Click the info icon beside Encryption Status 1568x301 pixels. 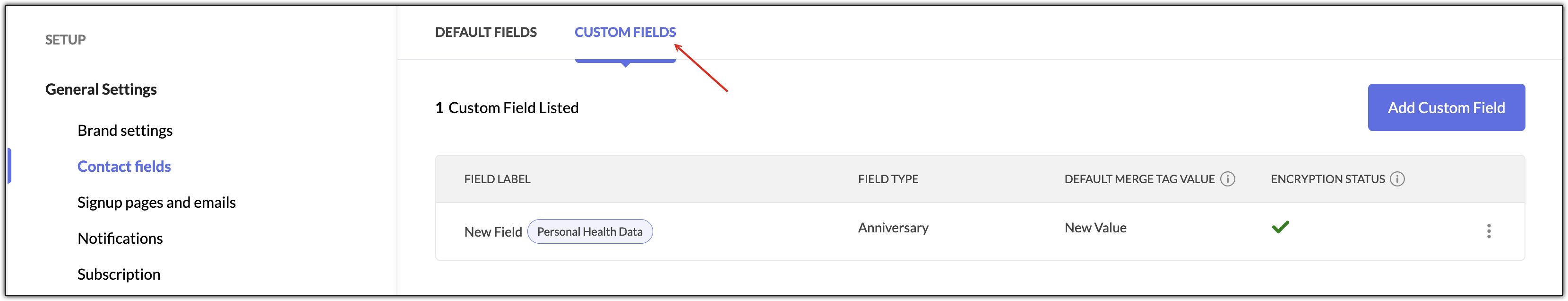[x=1397, y=179]
